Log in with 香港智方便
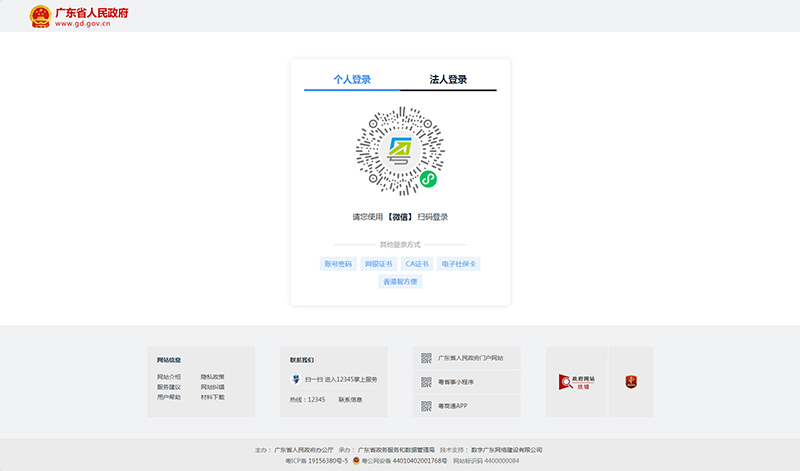 pyautogui.click(x=400, y=282)
